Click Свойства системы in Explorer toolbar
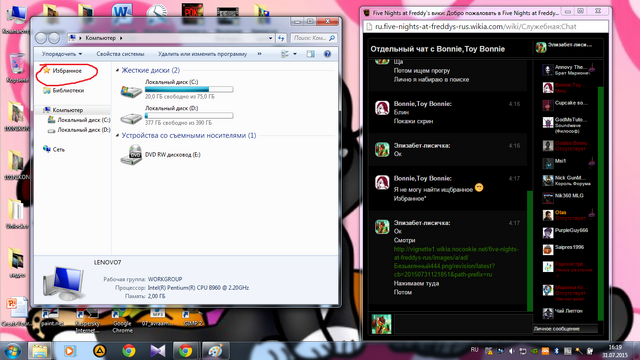Image resolution: width=640 pixels, height=360 pixels. point(120,54)
